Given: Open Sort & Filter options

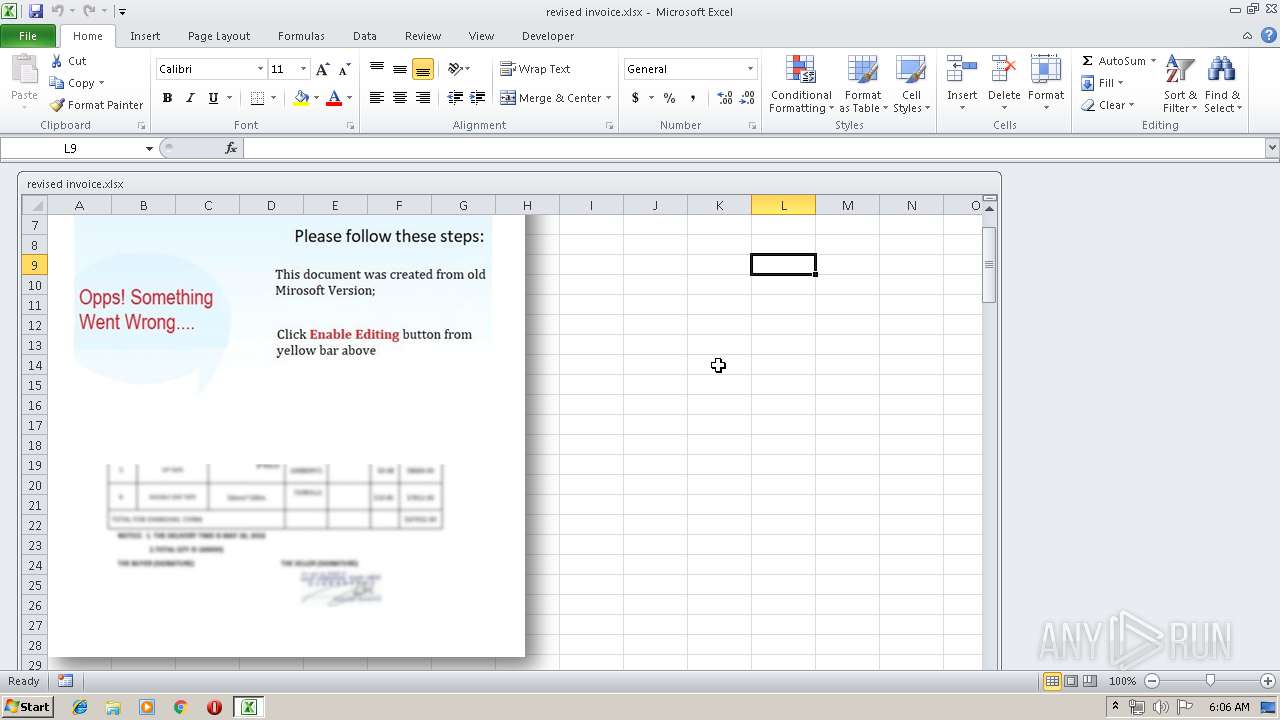Looking at the screenshot, I should click(1180, 85).
